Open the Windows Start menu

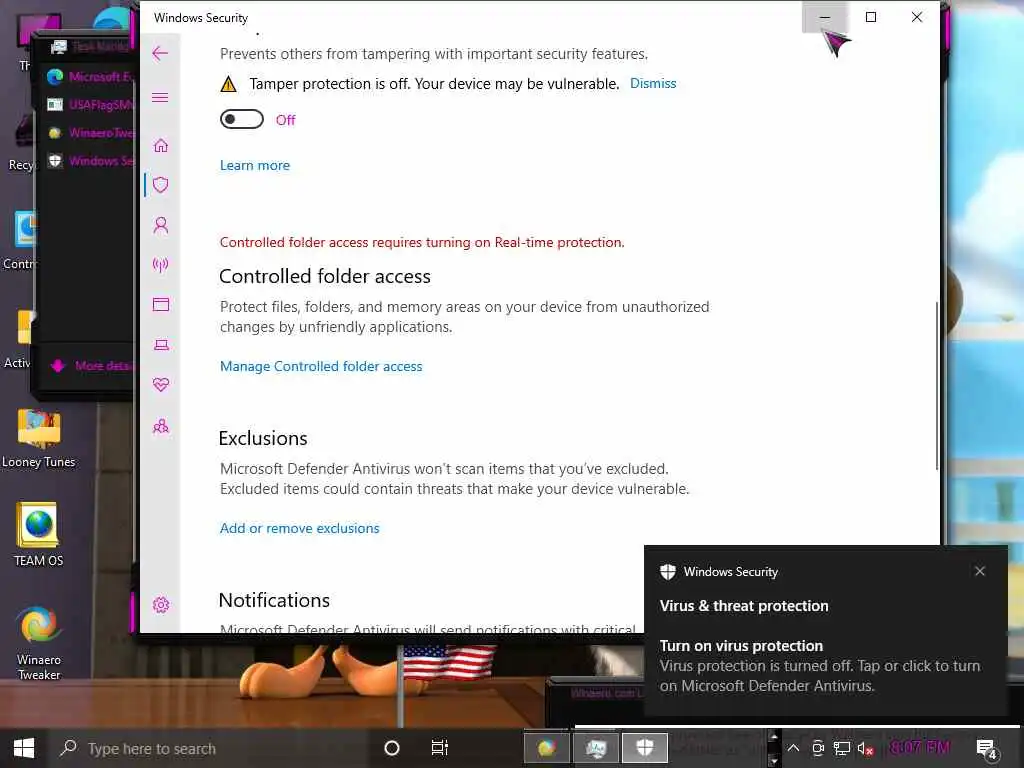click(x=24, y=748)
